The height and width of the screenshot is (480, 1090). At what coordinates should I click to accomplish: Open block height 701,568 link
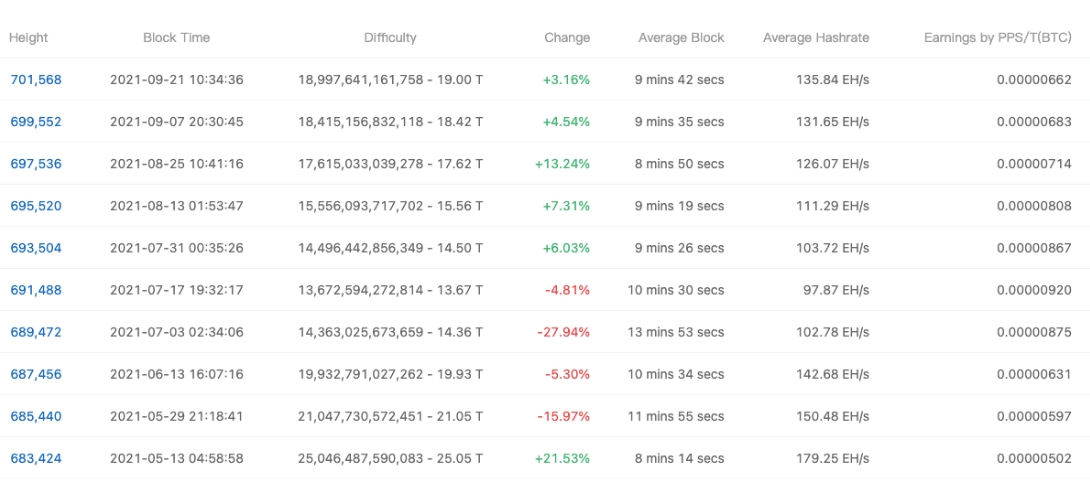[x=36, y=80]
